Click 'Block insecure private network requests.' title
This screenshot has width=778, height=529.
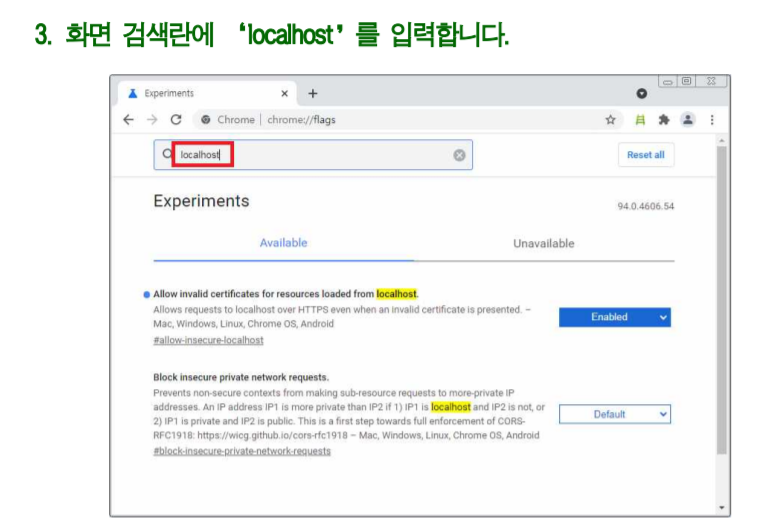pyautogui.click(x=241, y=377)
